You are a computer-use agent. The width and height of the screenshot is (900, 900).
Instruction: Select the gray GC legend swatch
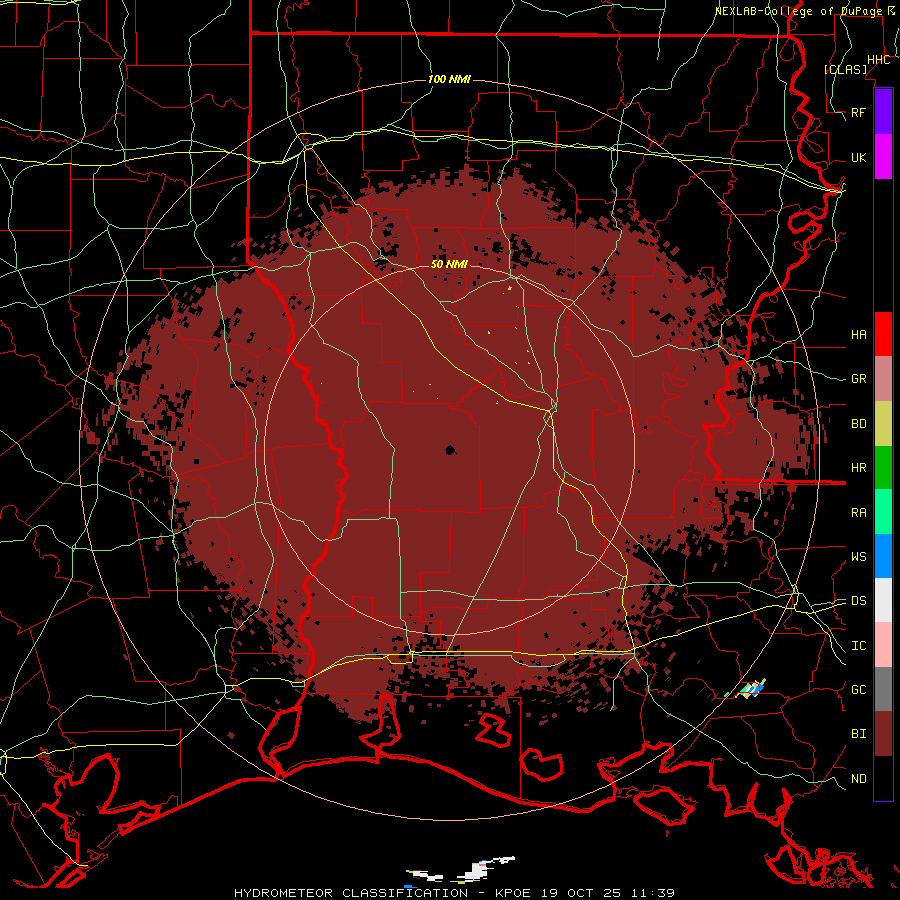pyautogui.click(x=883, y=689)
